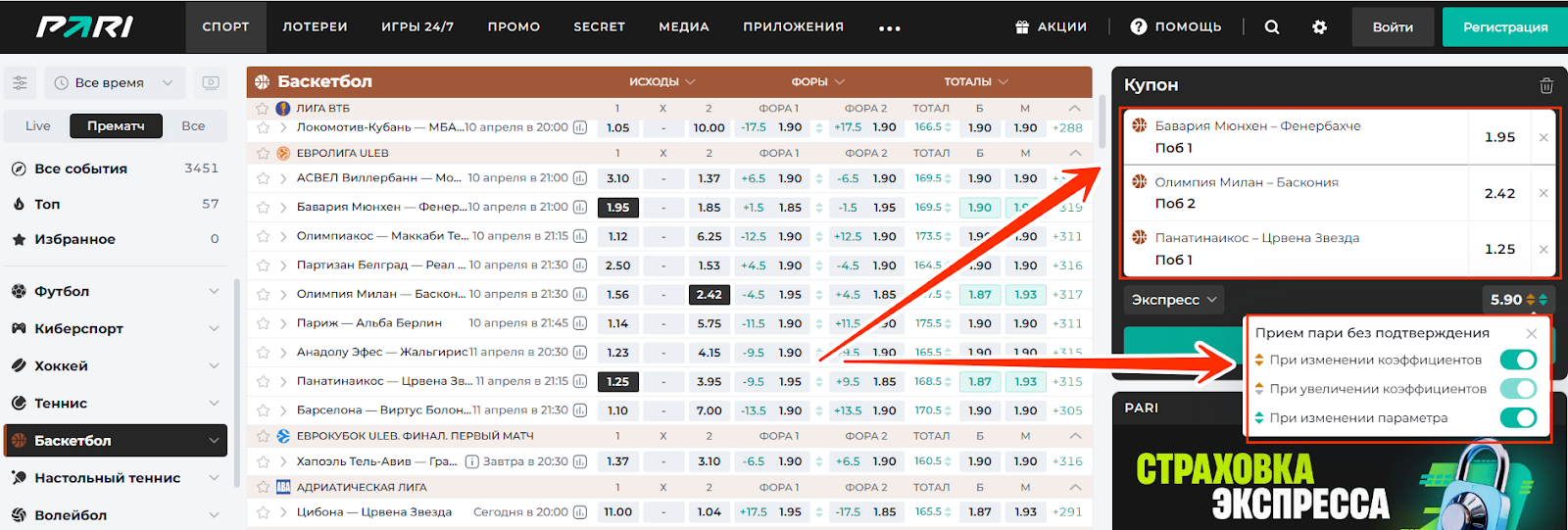The image size is (1568, 530).
Task: Switch to the Live tab
Action: click(x=38, y=125)
